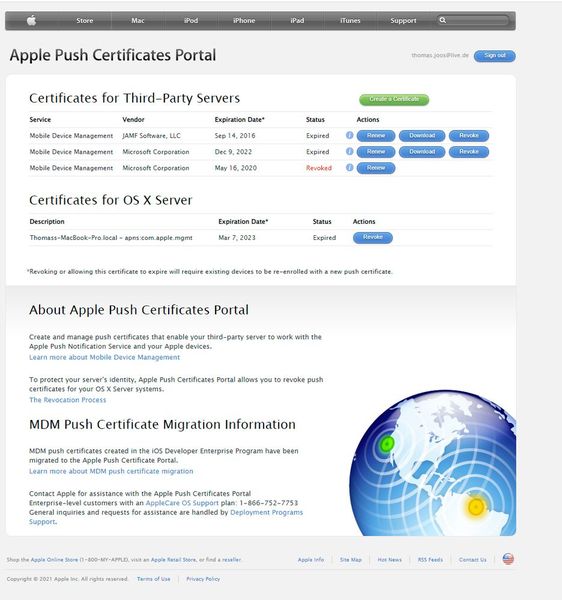
Task: Open the Store navigation item
Action: (x=85, y=21)
